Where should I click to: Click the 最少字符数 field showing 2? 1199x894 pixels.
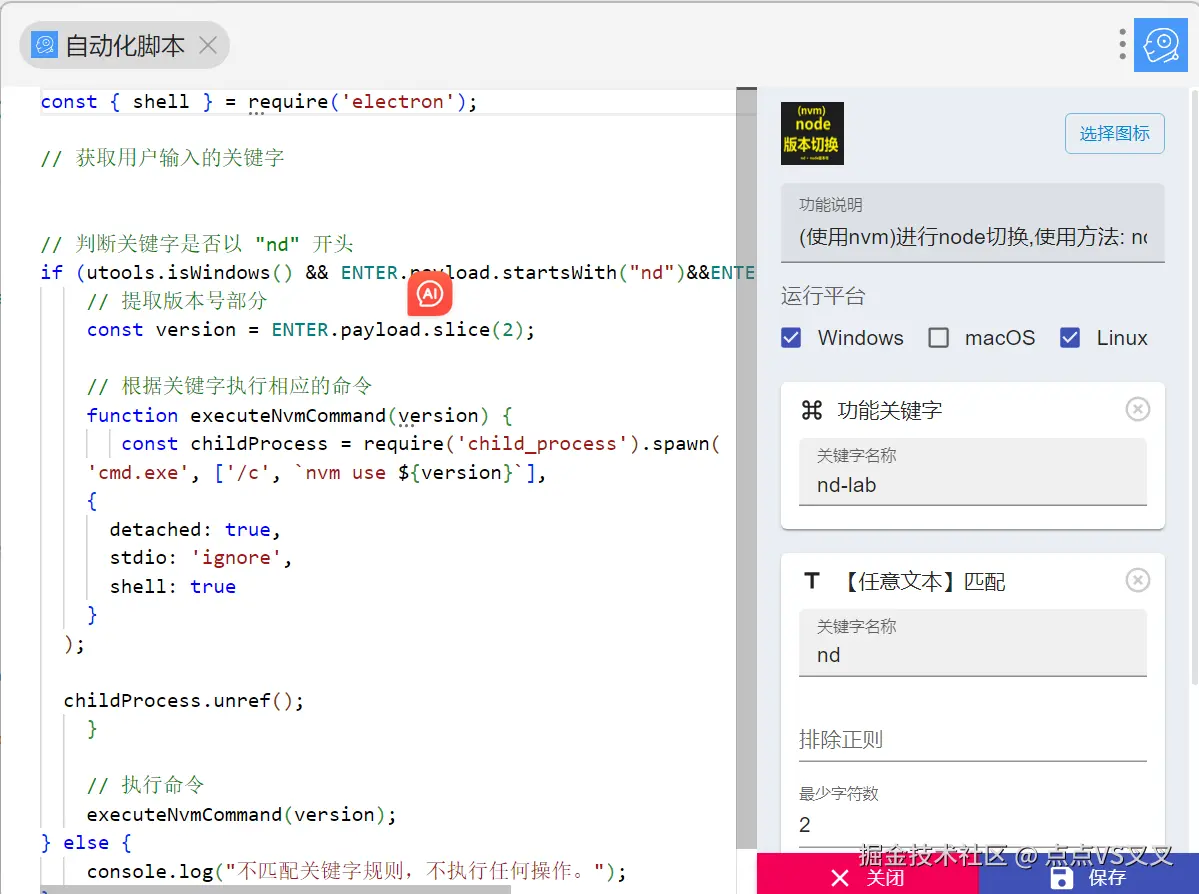tap(973, 814)
